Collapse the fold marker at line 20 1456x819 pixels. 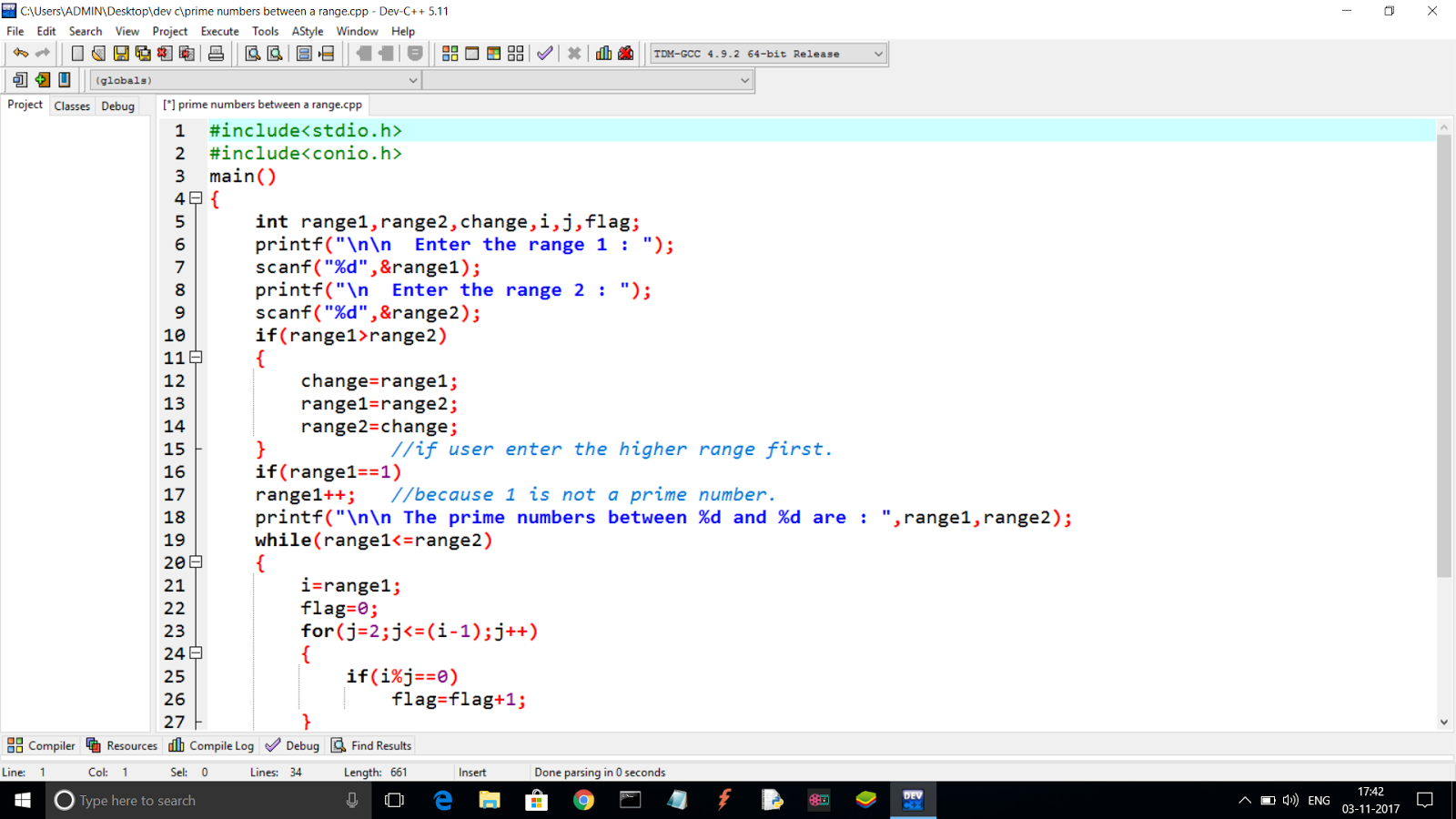coord(197,562)
